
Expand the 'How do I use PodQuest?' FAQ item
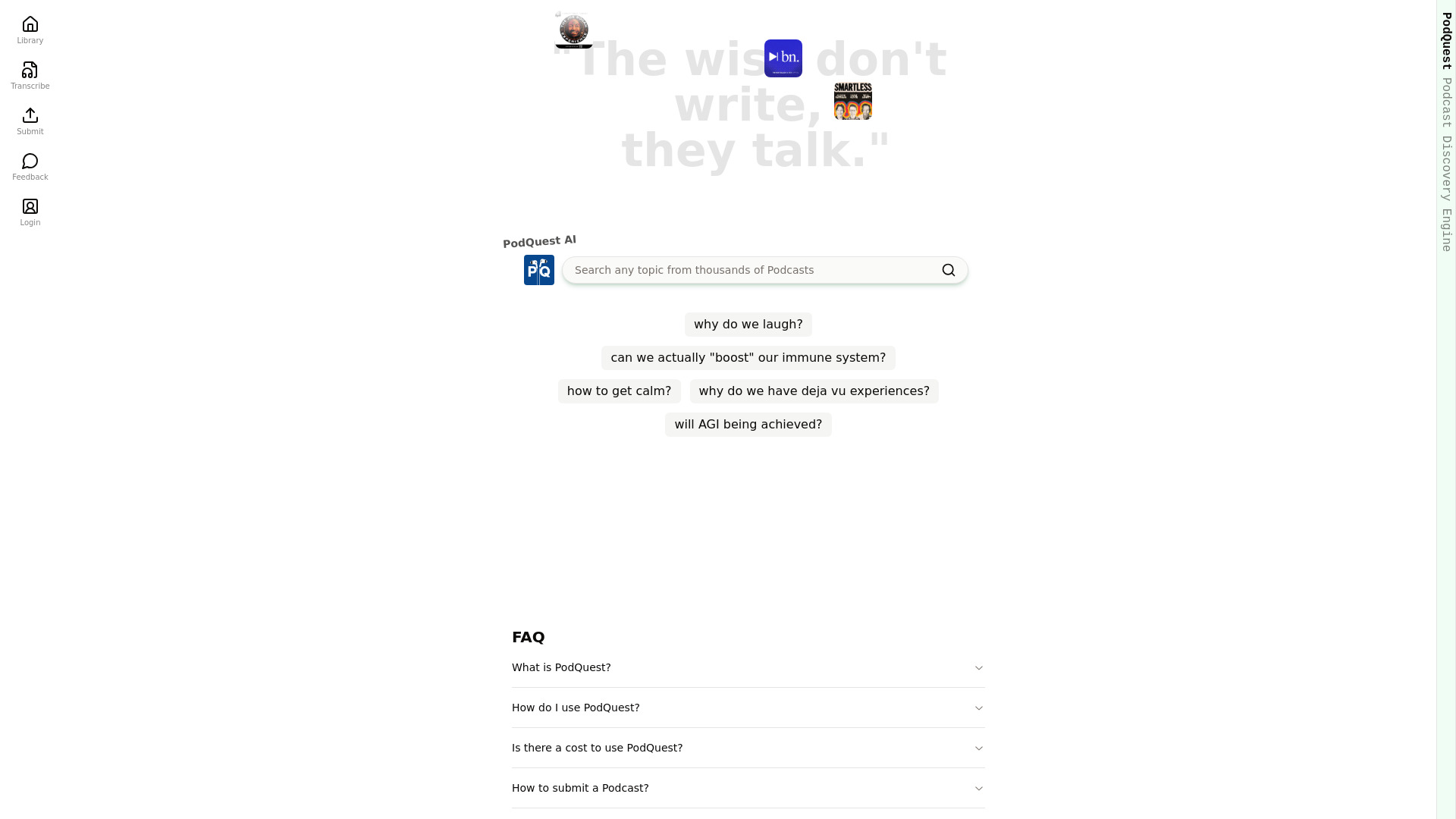pyautogui.click(x=748, y=707)
